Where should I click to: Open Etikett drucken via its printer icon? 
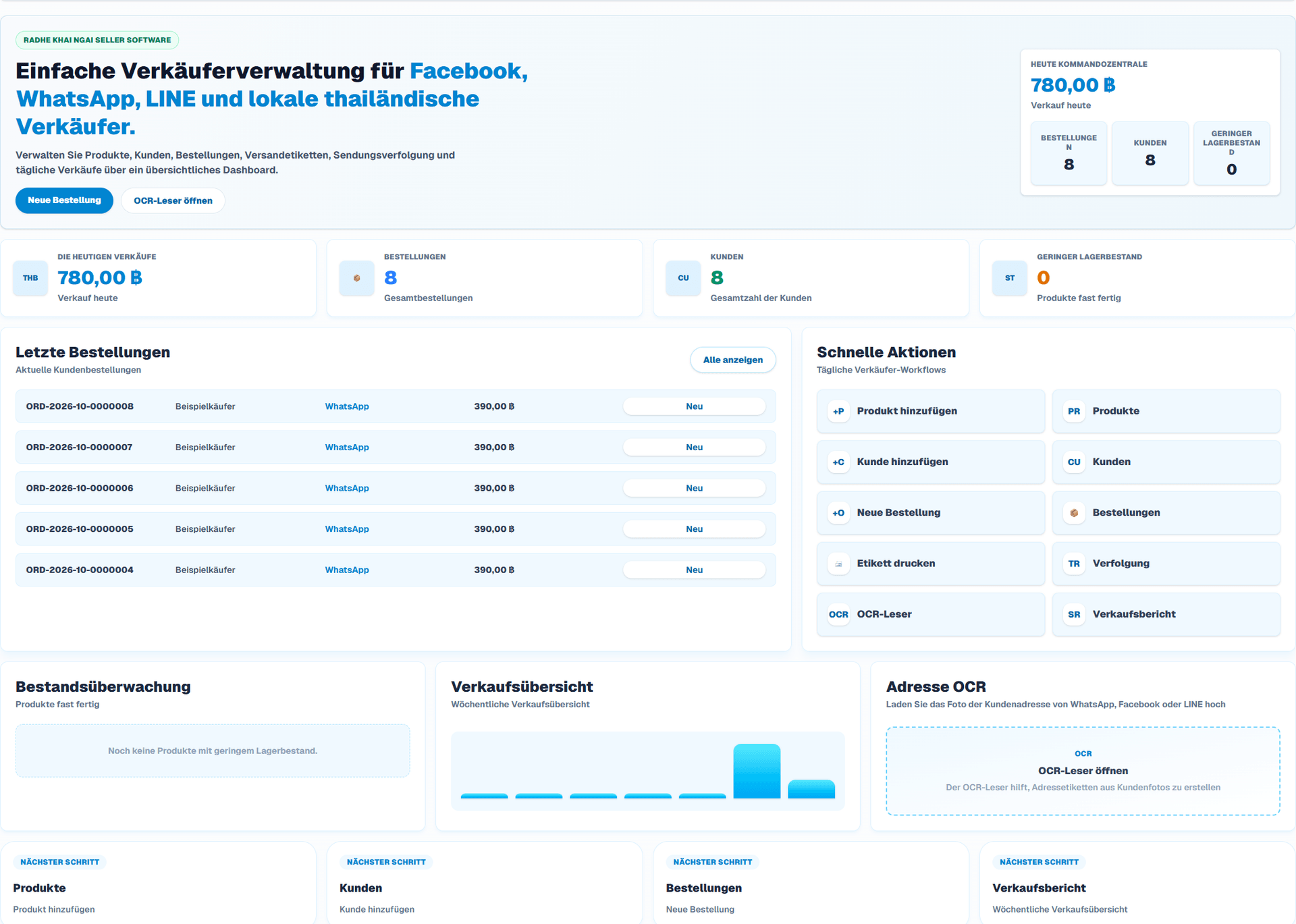click(838, 564)
